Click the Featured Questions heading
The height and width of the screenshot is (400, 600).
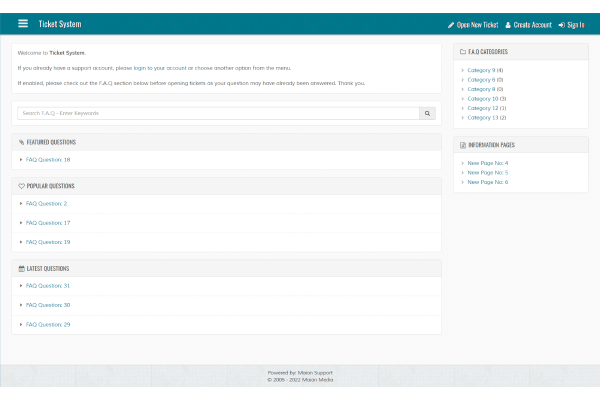coord(51,142)
